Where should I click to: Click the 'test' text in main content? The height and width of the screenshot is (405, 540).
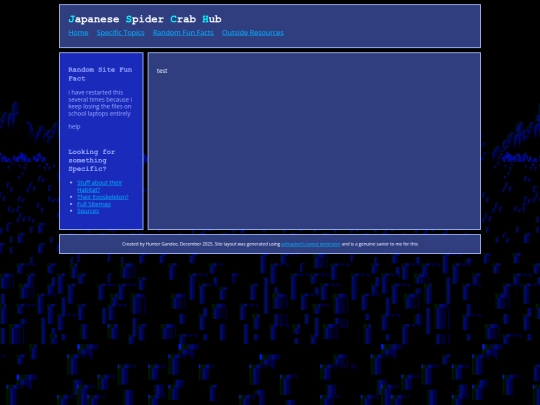click(162, 71)
